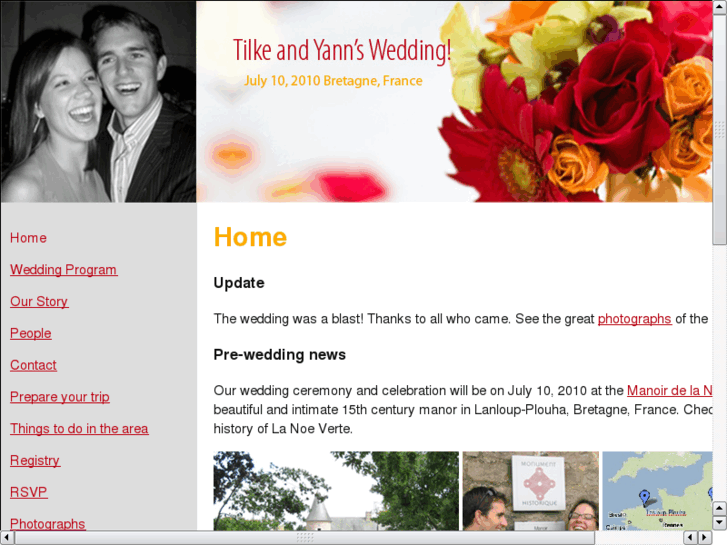
Task: Go to the Registry page
Action: 35,461
